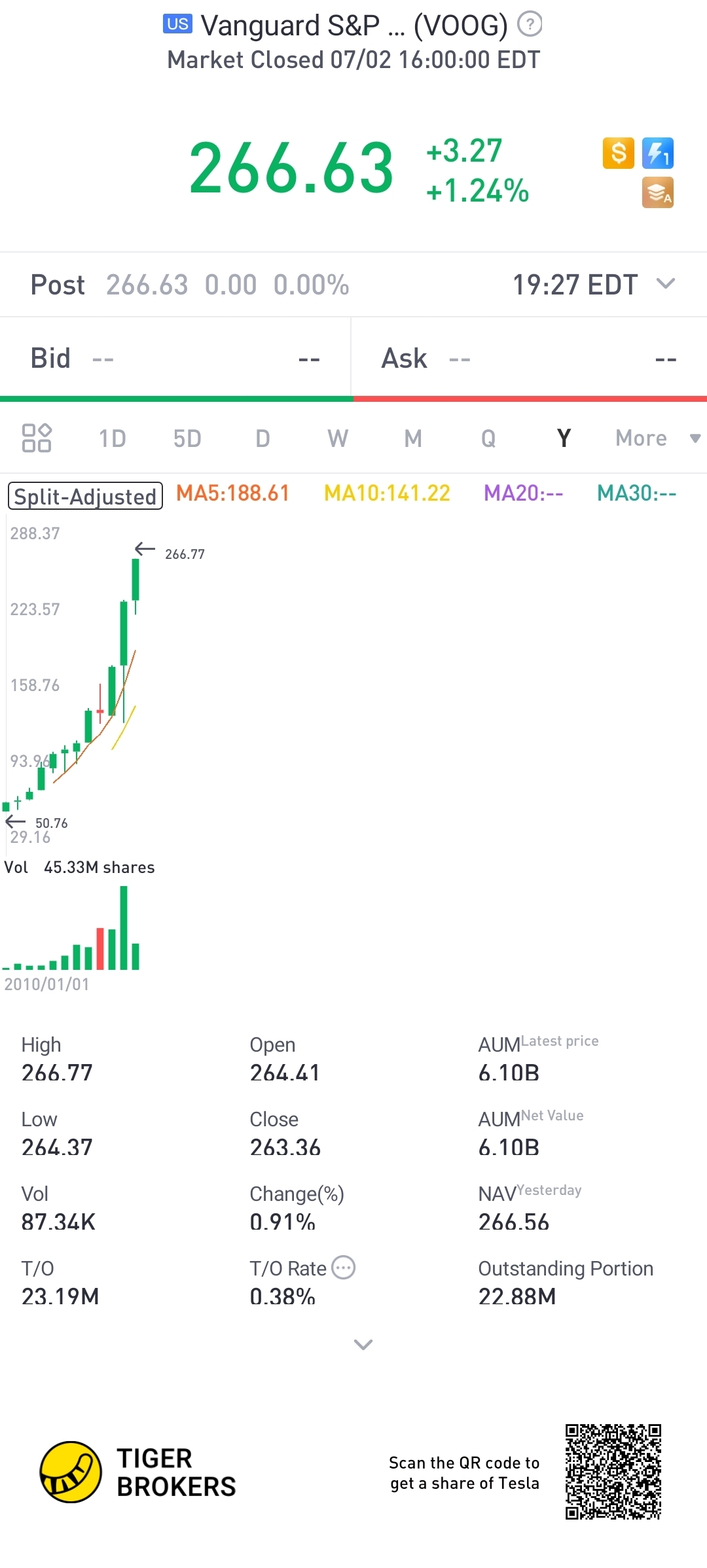Tap the red volume bar
The width and height of the screenshot is (707, 1568).
coord(100,948)
